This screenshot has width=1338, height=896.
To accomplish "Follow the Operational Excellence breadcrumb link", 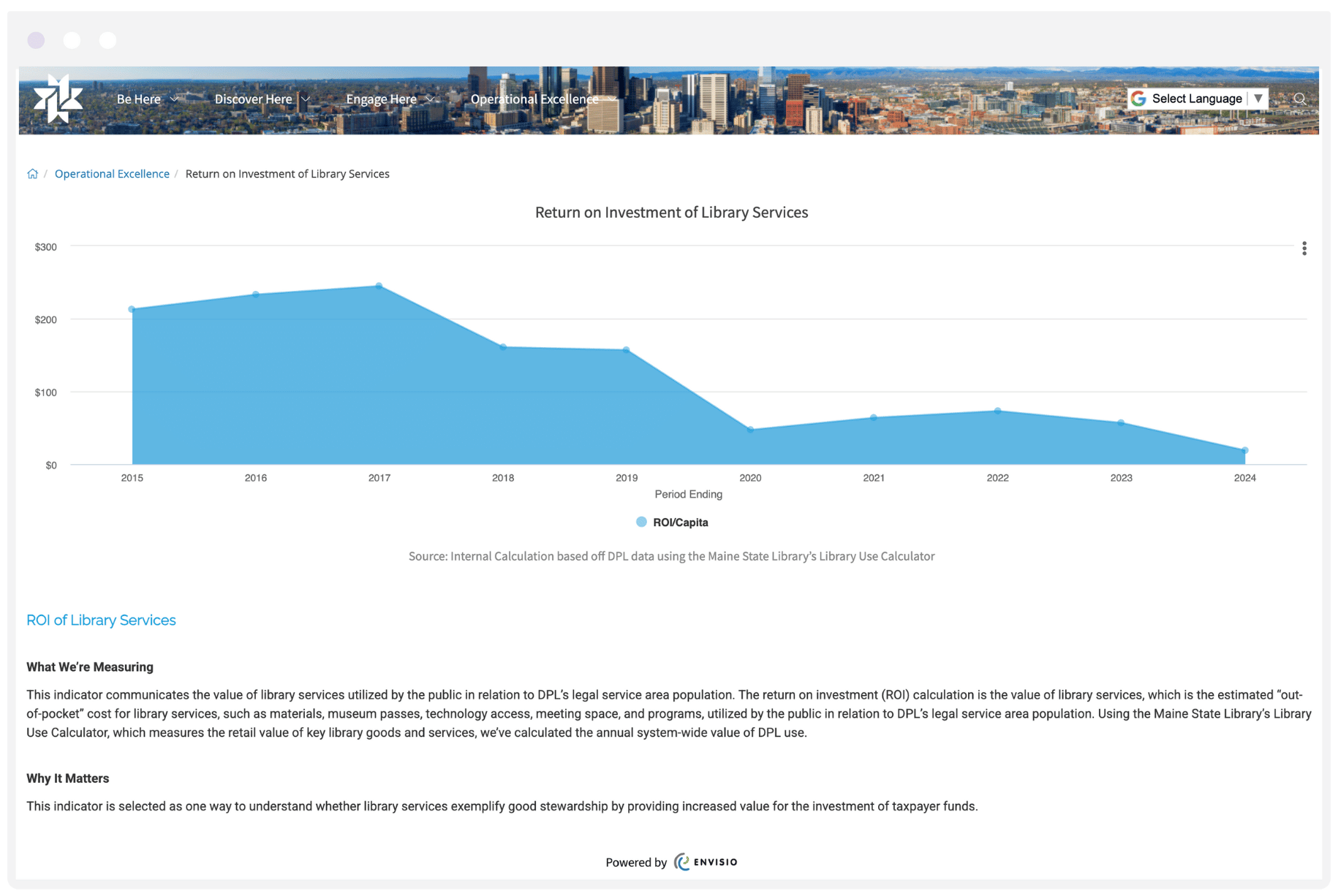I will pyautogui.click(x=111, y=173).
